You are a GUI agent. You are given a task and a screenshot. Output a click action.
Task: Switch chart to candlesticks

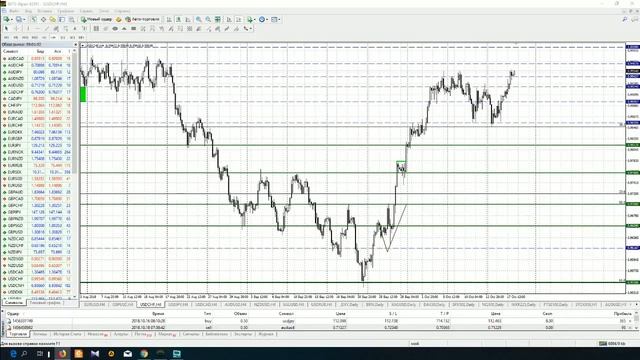(178, 19)
